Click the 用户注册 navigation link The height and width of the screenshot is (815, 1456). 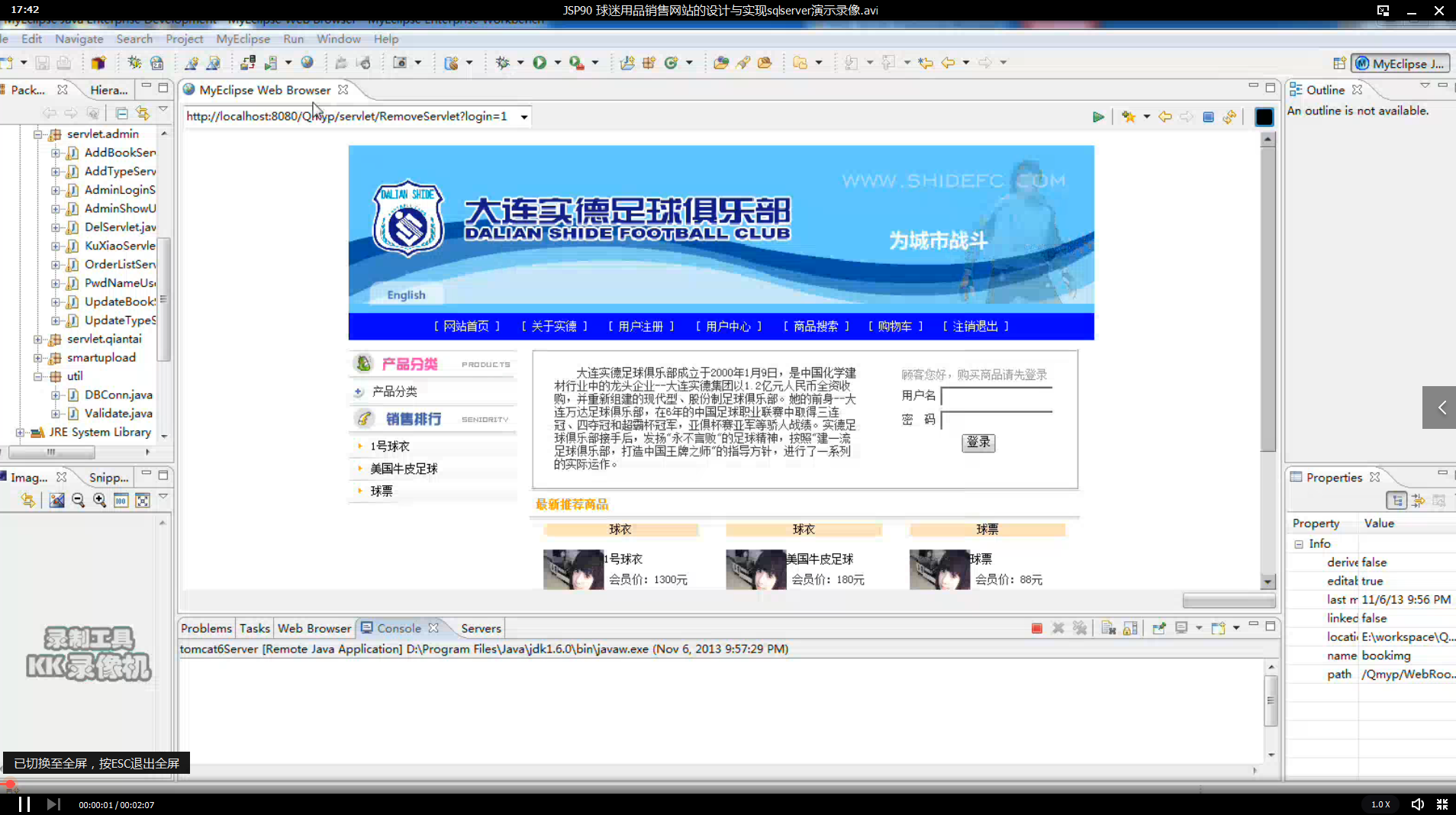pyautogui.click(x=641, y=327)
